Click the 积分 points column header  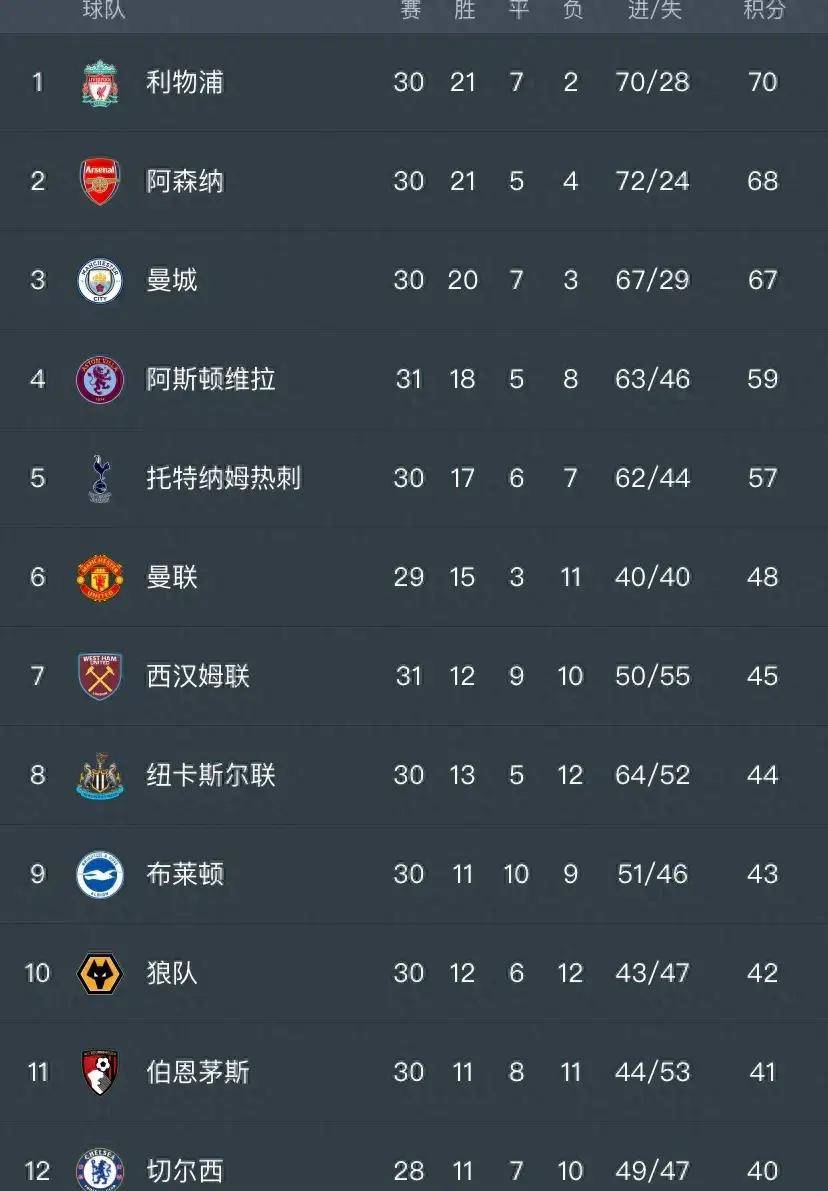(x=763, y=11)
